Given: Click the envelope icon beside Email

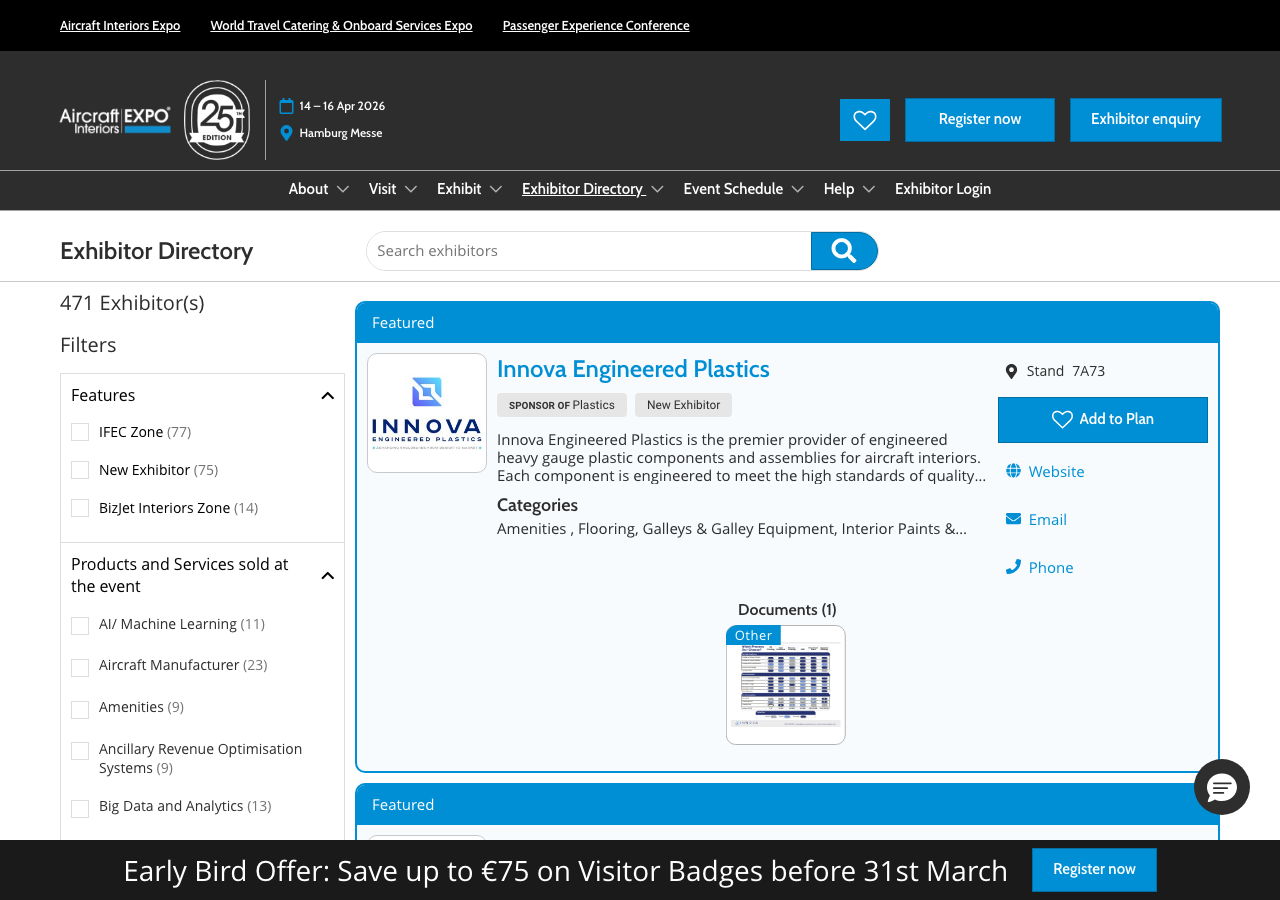Looking at the screenshot, I should pyautogui.click(x=1013, y=519).
